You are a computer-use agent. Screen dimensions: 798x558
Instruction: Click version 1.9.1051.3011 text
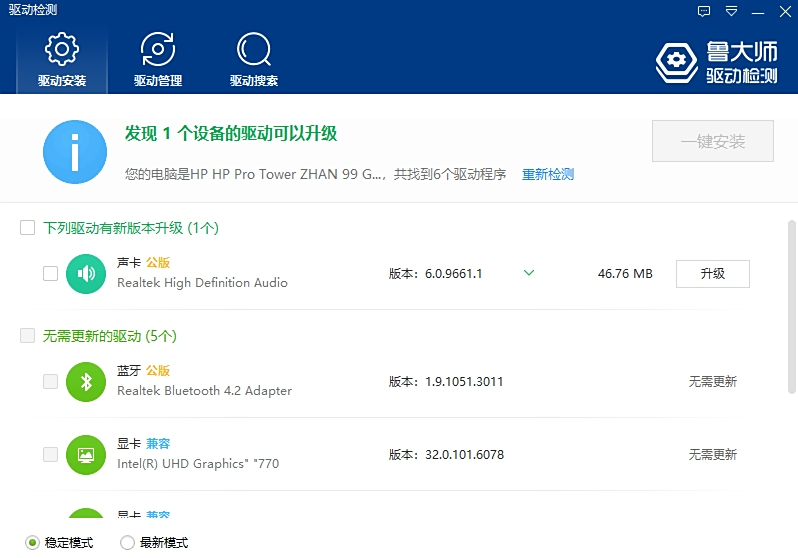[x=464, y=381]
